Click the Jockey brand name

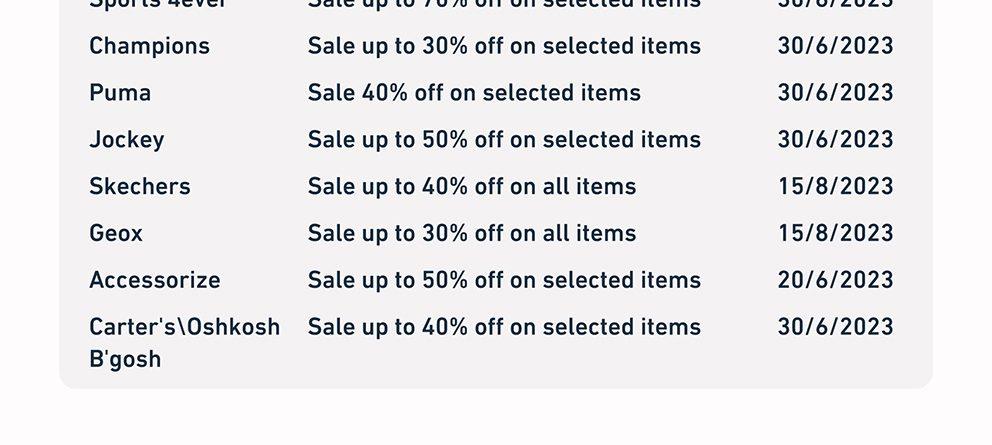click(127, 140)
